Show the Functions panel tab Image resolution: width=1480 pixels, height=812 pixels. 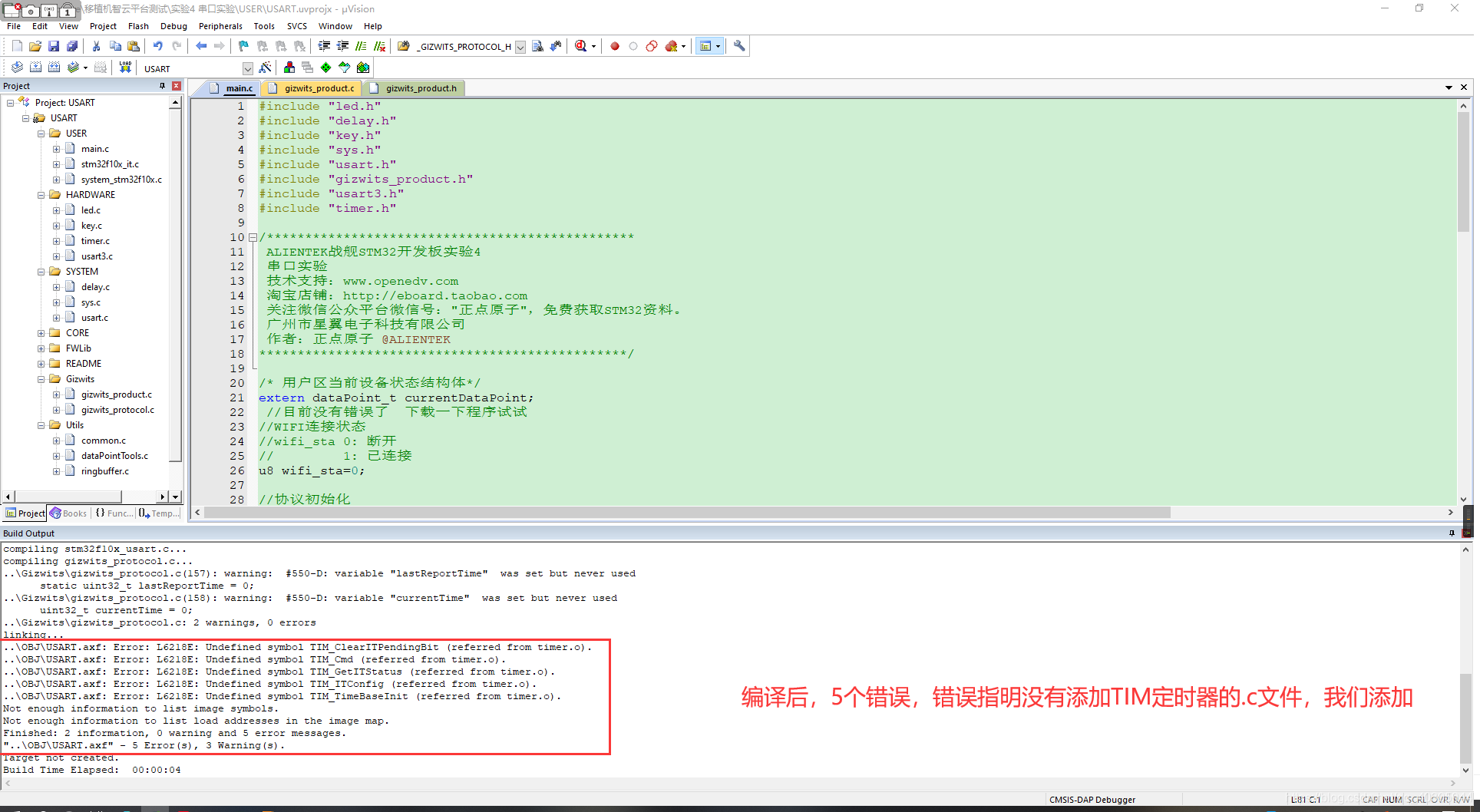click(114, 513)
